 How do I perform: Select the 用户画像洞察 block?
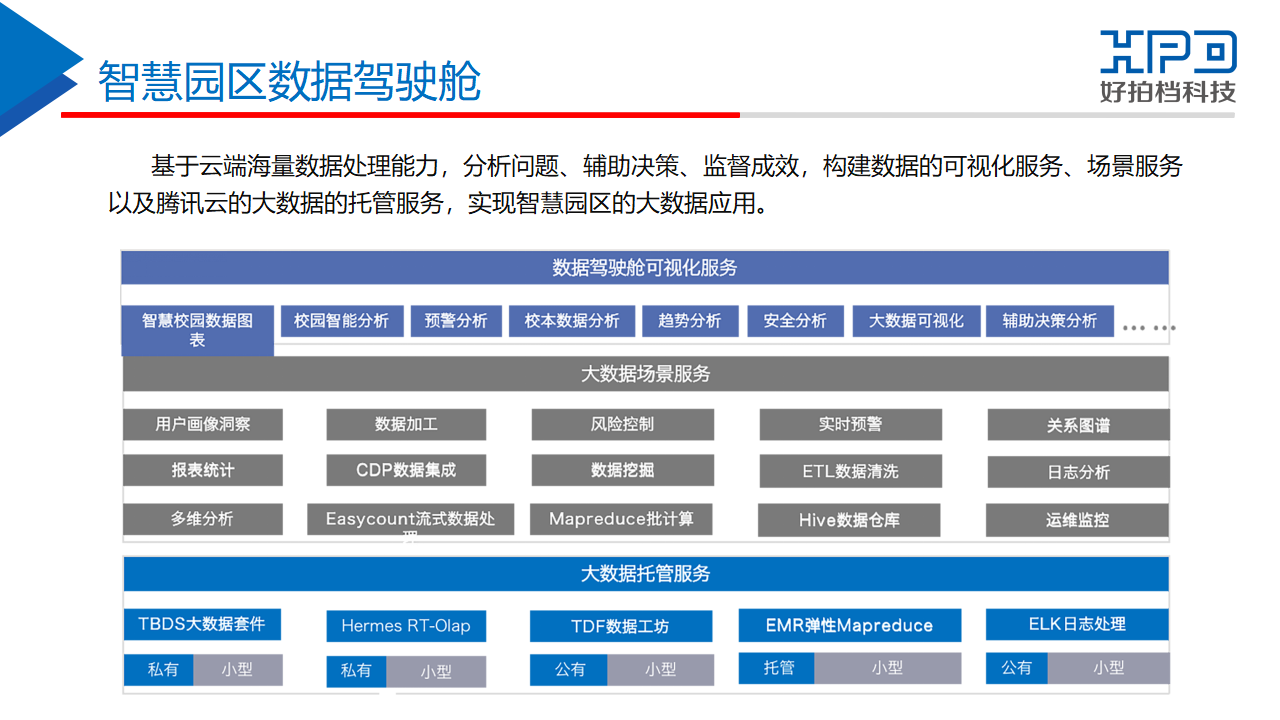pyautogui.click(x=203, y=424)
